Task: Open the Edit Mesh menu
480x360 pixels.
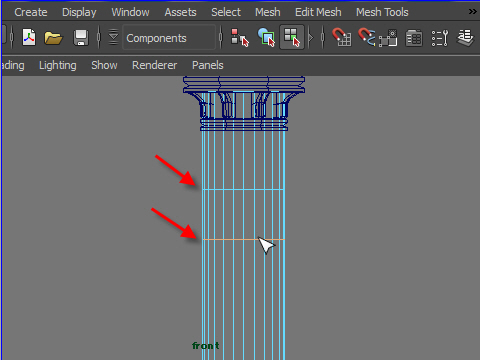Action: click(x=318, y=12)
